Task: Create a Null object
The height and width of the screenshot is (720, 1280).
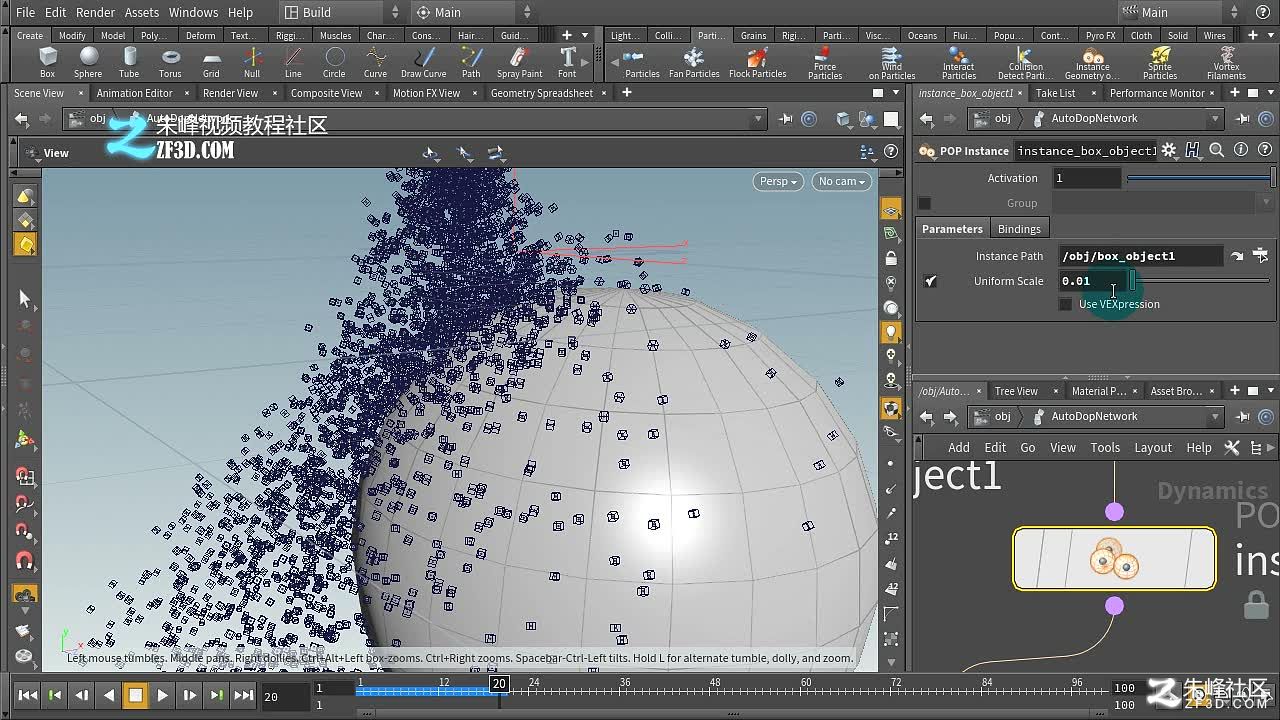Action: coord(252,62)
